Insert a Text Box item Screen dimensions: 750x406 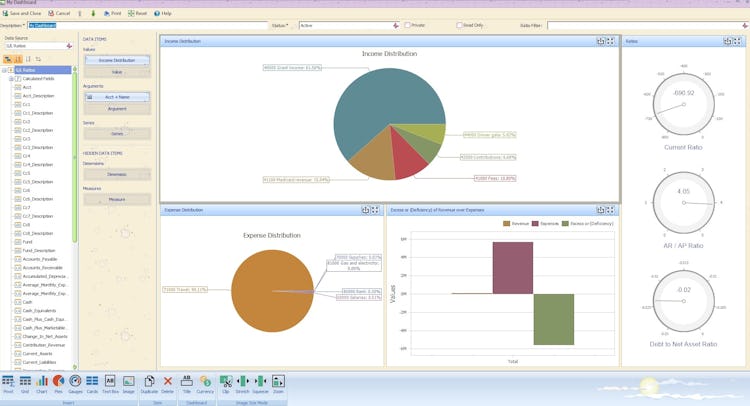110,384
